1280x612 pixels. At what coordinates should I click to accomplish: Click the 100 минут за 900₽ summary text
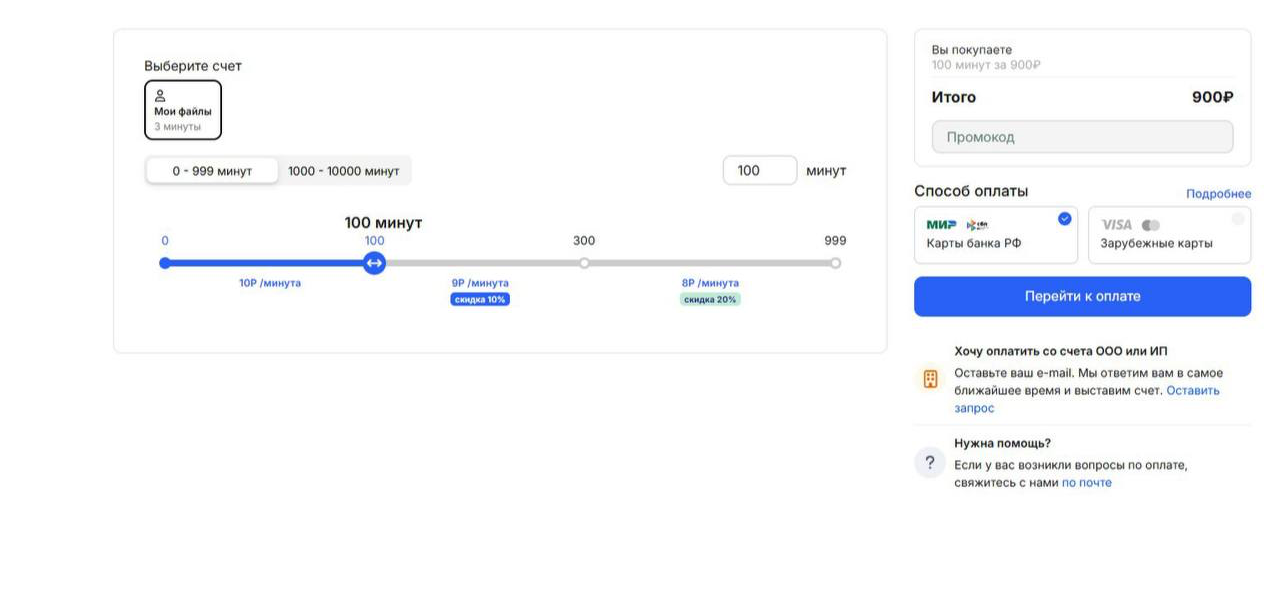tap(986, 65)
